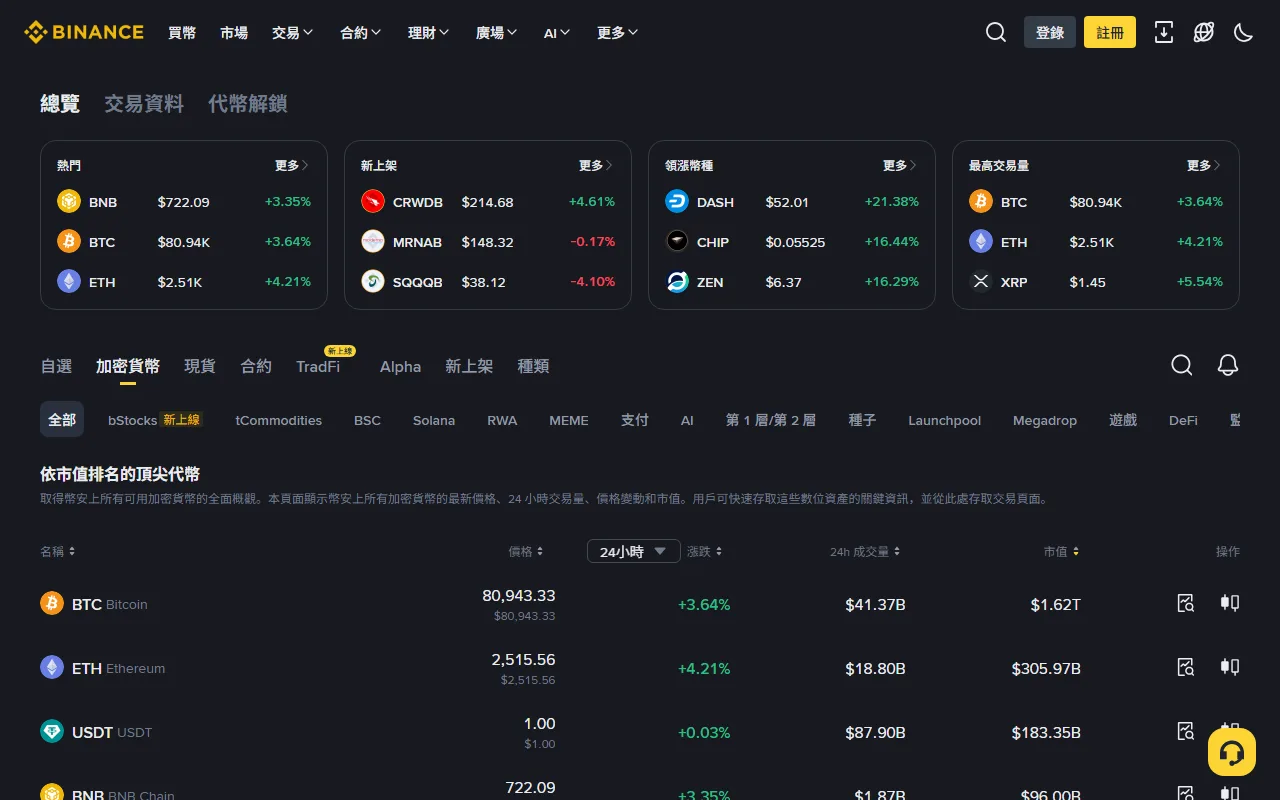1280x800 pixels.
Task: Toggle dark mode moon icon
Action: pos(1244,32)
